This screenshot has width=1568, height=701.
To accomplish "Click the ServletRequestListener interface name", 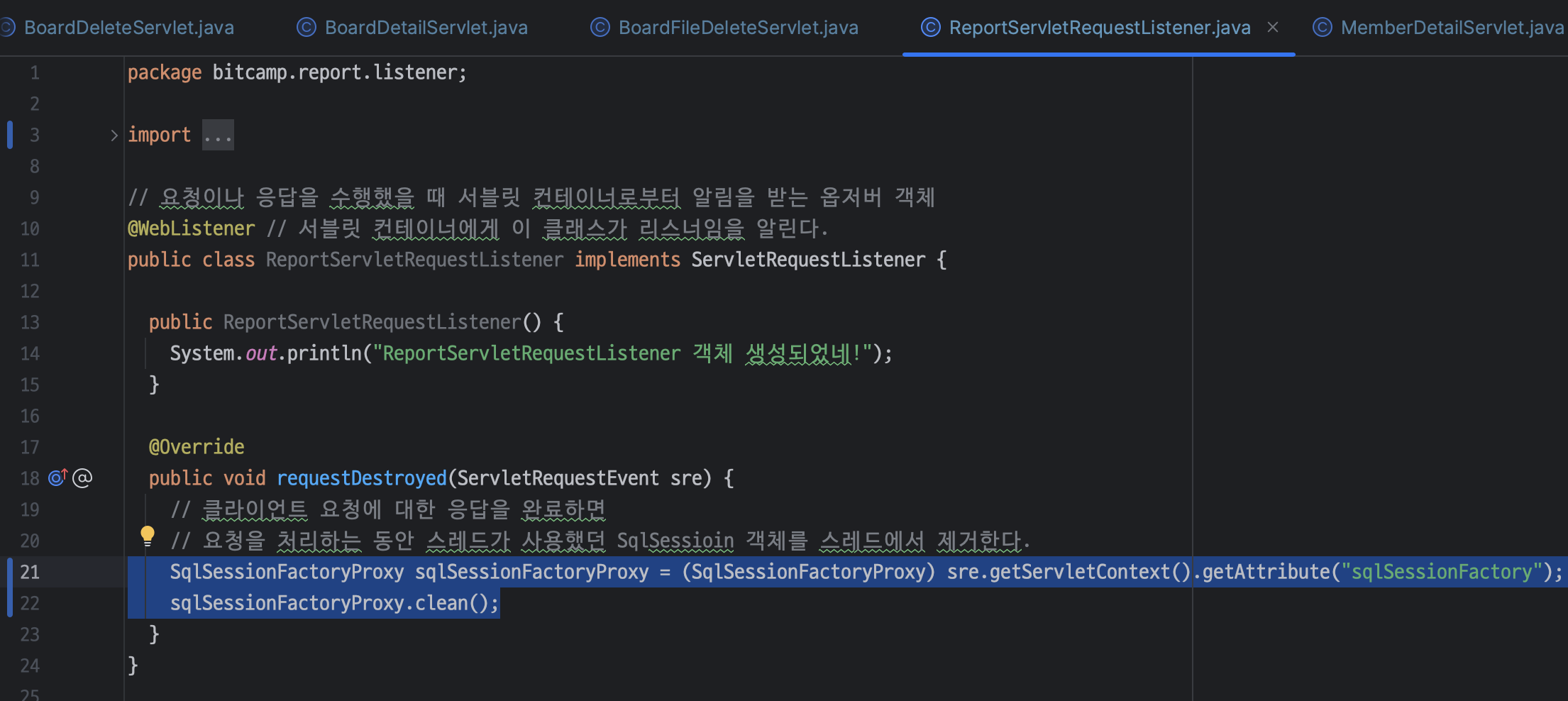I will pos(808,260).
